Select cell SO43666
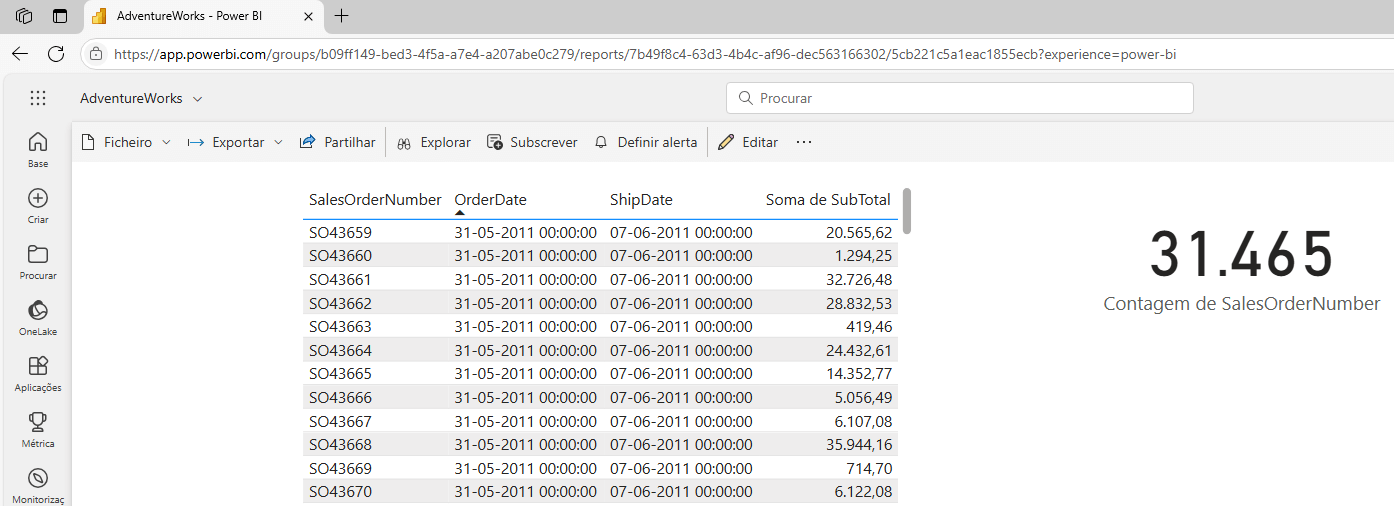Image resolution: width=1394 pixels, height=506 pixels. pos(340,397)
